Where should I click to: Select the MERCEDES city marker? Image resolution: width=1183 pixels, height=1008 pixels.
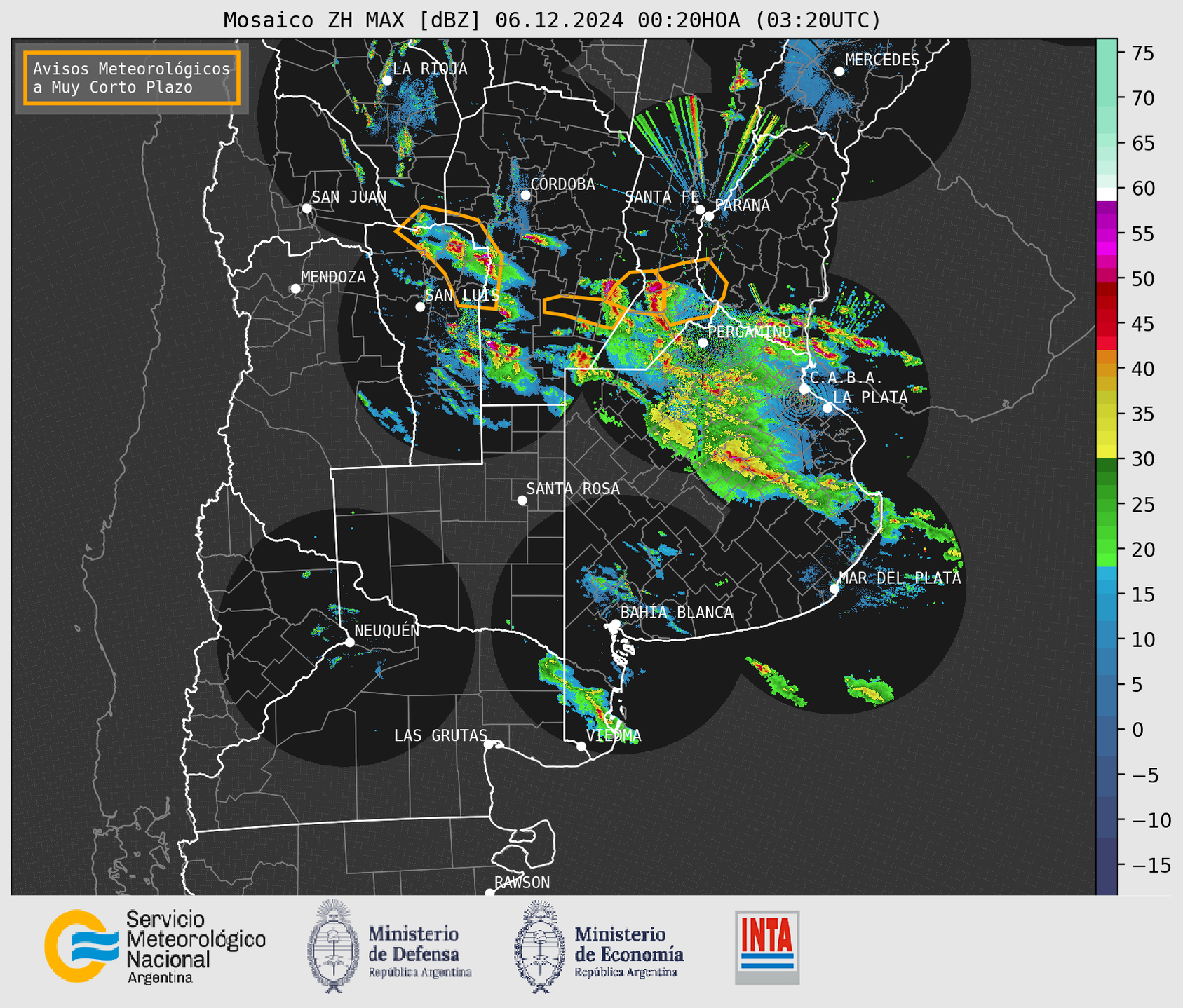click(x=839, y=71)
